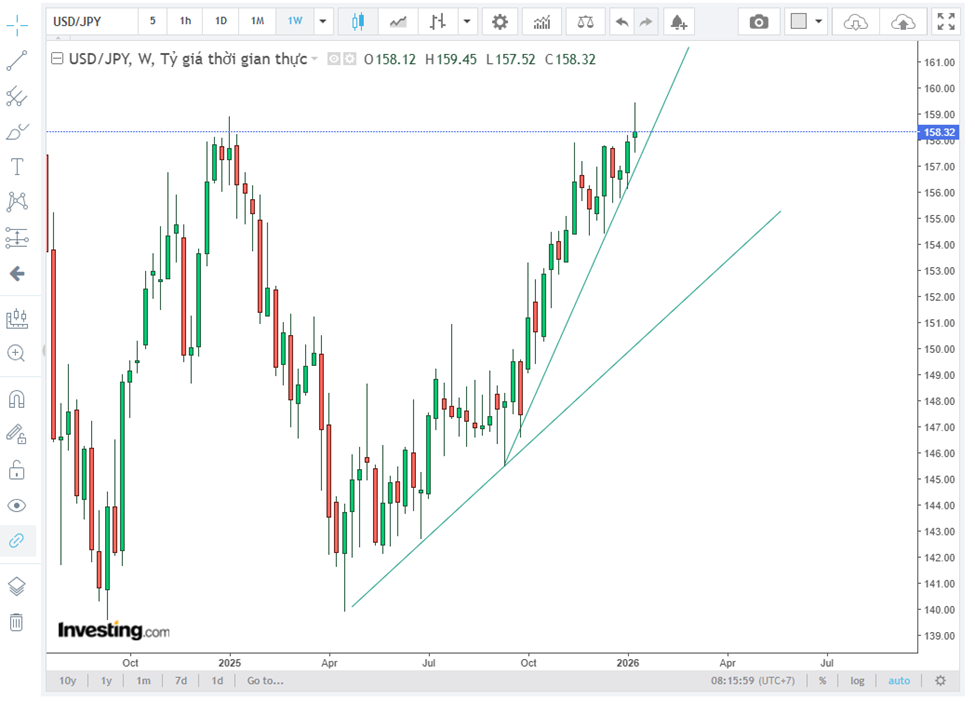Screen dimensions: 975x701
Task: Set the range to 1y
Action: pos(106,680)
